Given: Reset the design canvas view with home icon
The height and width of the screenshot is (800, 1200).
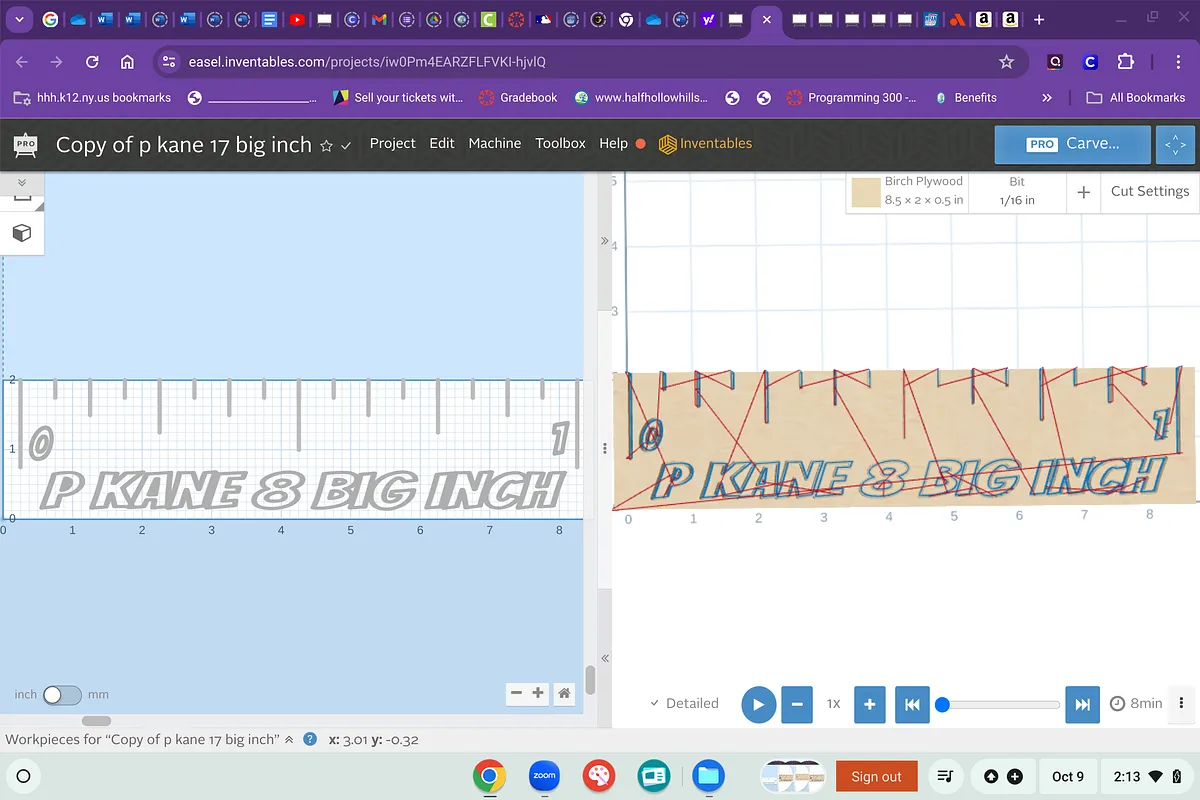Looking at the screenshot, I should 564,693.
